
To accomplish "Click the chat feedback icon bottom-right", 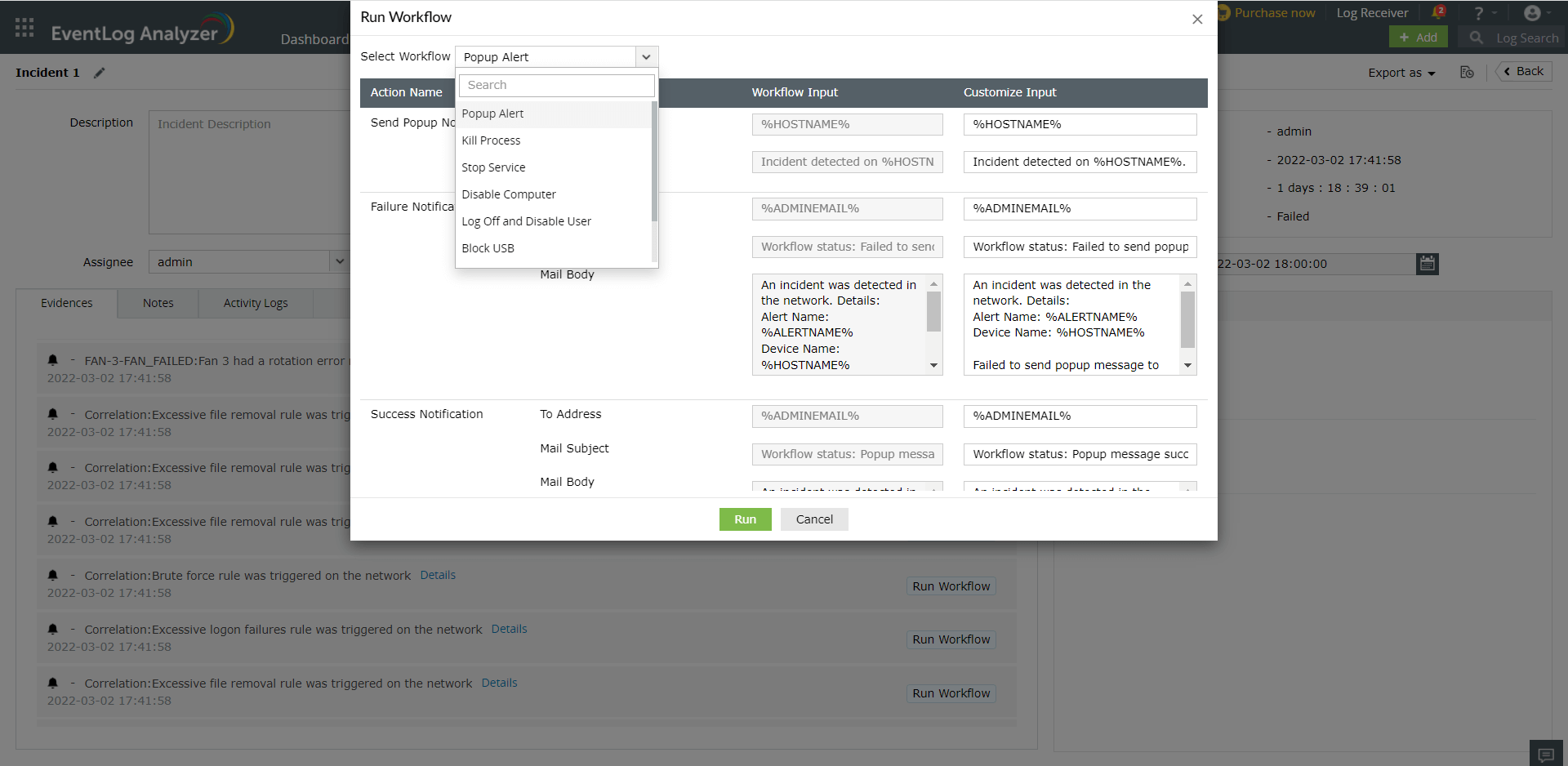I will pos(1545,753).
